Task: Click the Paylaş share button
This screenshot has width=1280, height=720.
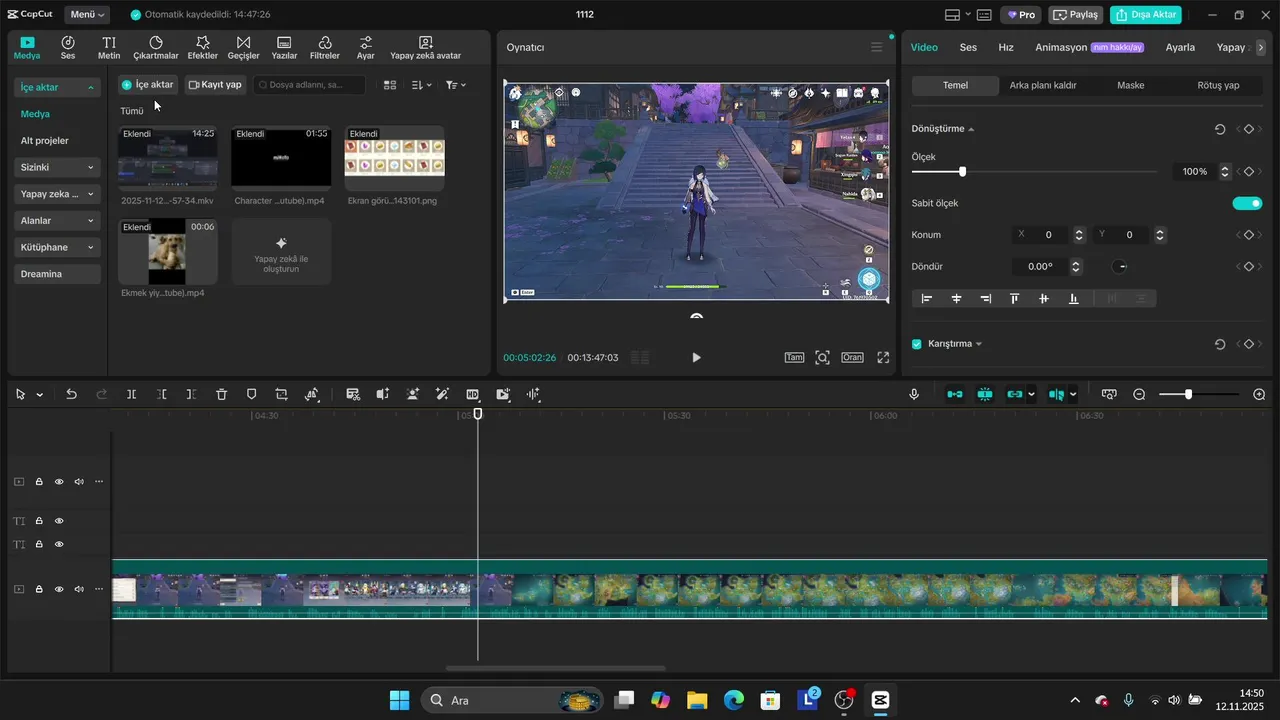Action: pos(1075,15)
